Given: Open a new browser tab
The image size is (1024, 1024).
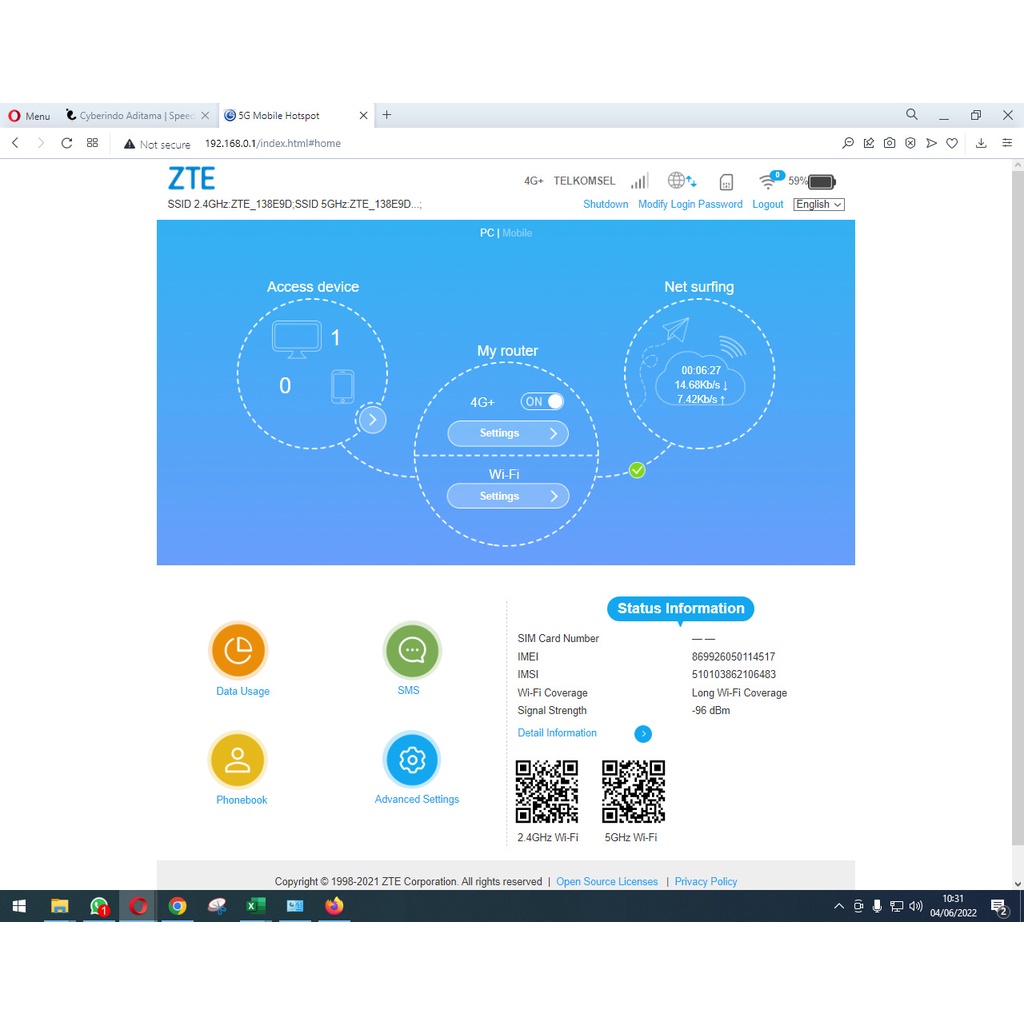Looking at the screenshot, I should 387,115.
